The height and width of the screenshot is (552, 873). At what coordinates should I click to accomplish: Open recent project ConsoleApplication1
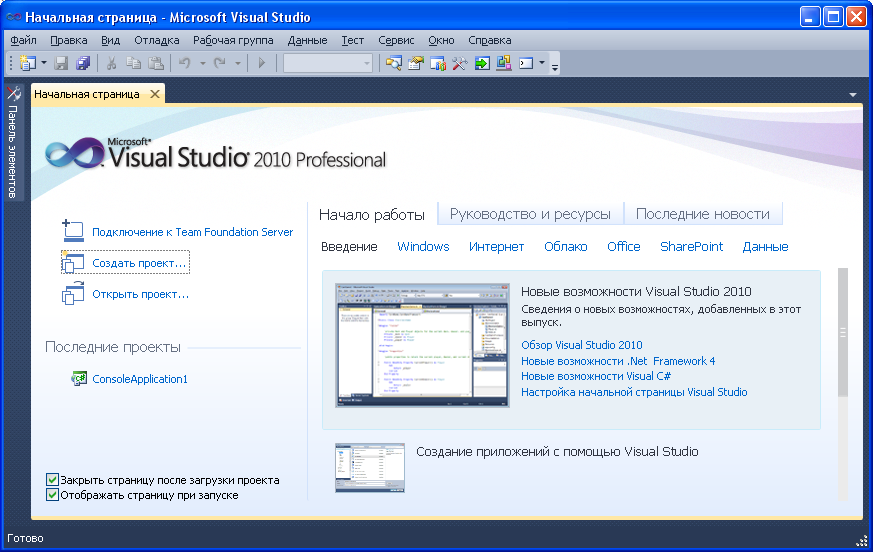(x=140, y=379)
